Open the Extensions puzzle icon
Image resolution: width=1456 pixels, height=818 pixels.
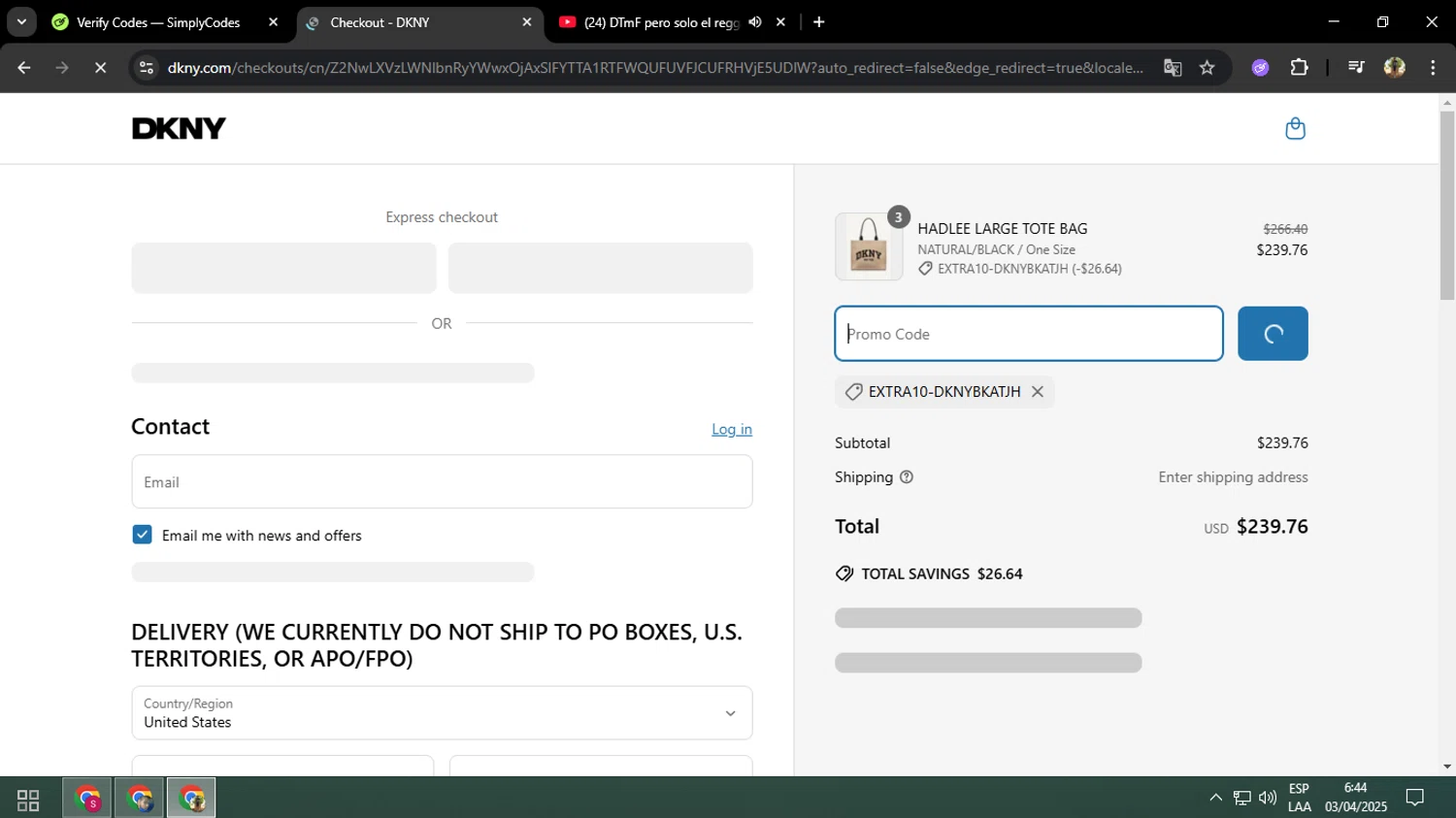pyautogui.click(x=1299, y=68)
